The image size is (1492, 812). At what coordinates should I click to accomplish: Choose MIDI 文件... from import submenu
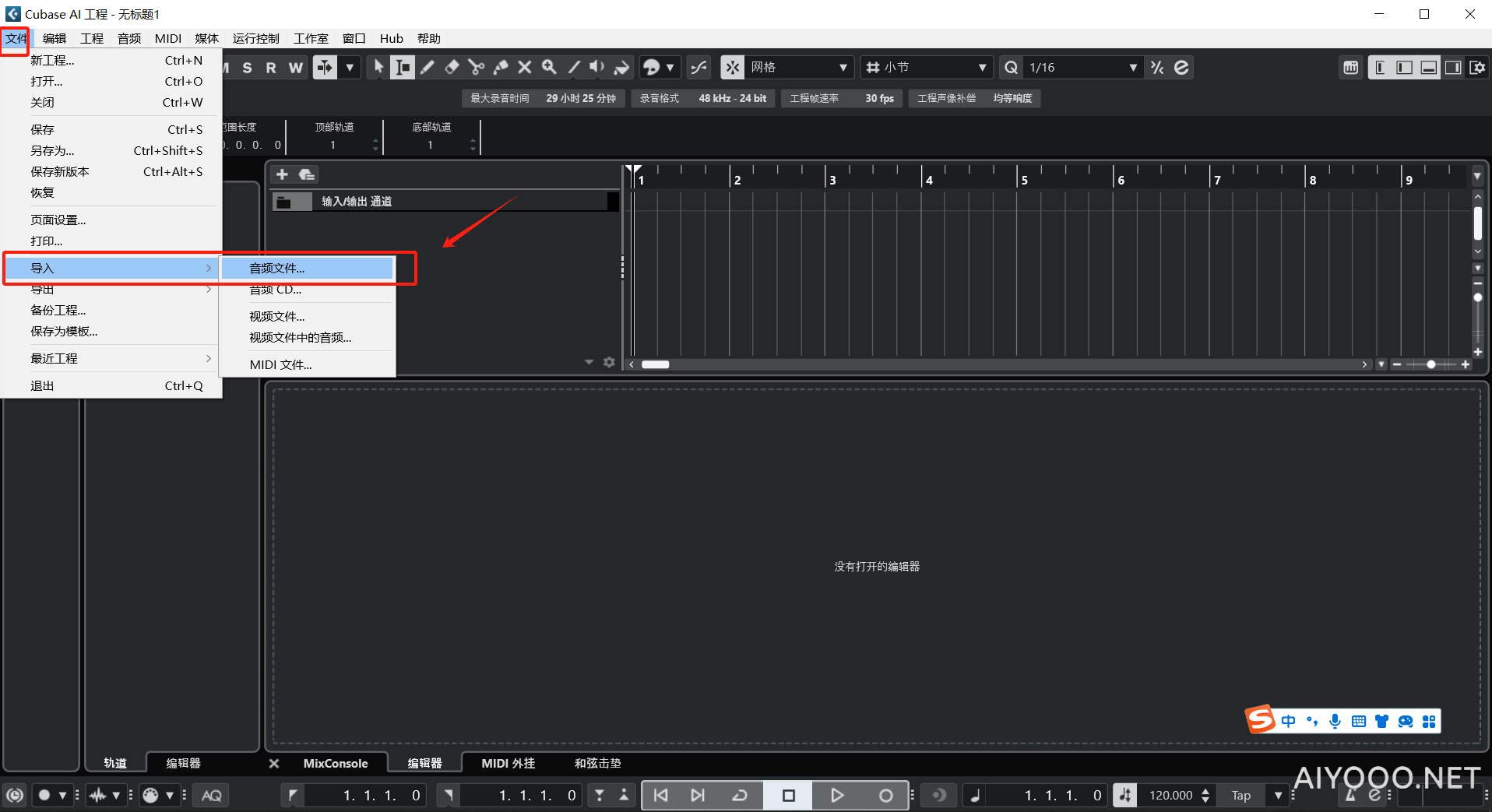tap(308, 364)
